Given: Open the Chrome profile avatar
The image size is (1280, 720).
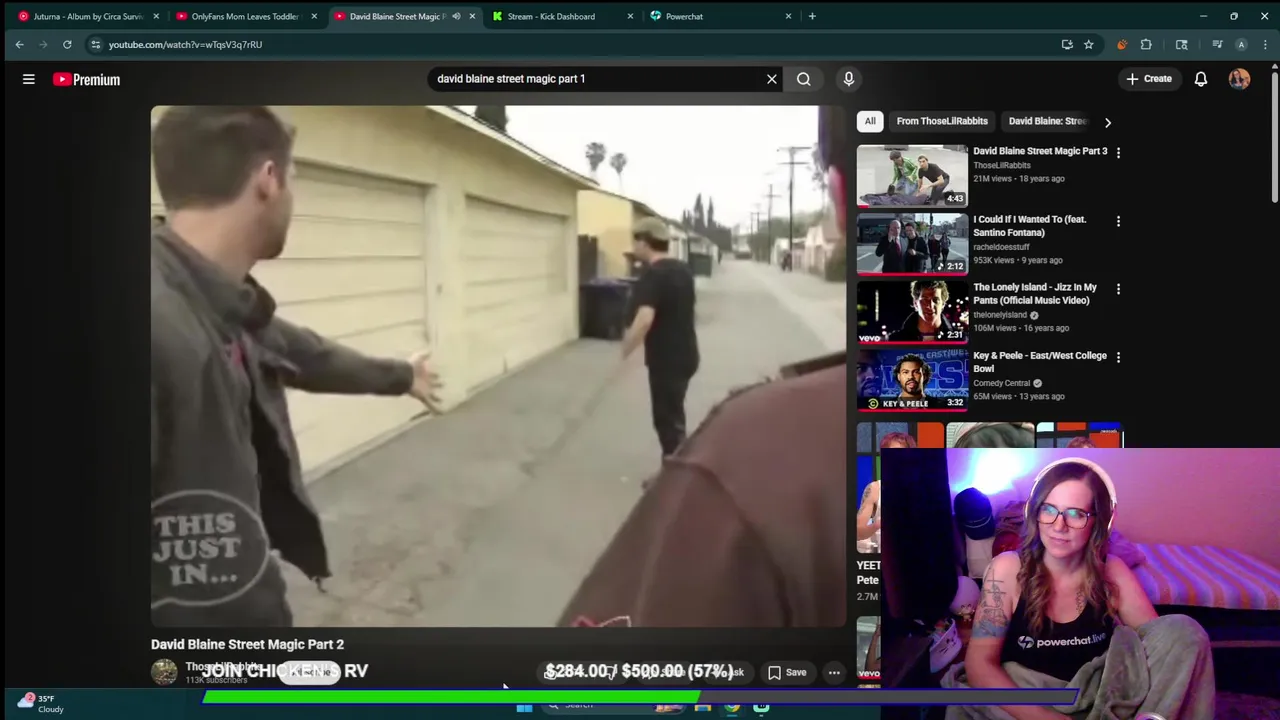Looking at the screenshot, I should point(1241,44).
